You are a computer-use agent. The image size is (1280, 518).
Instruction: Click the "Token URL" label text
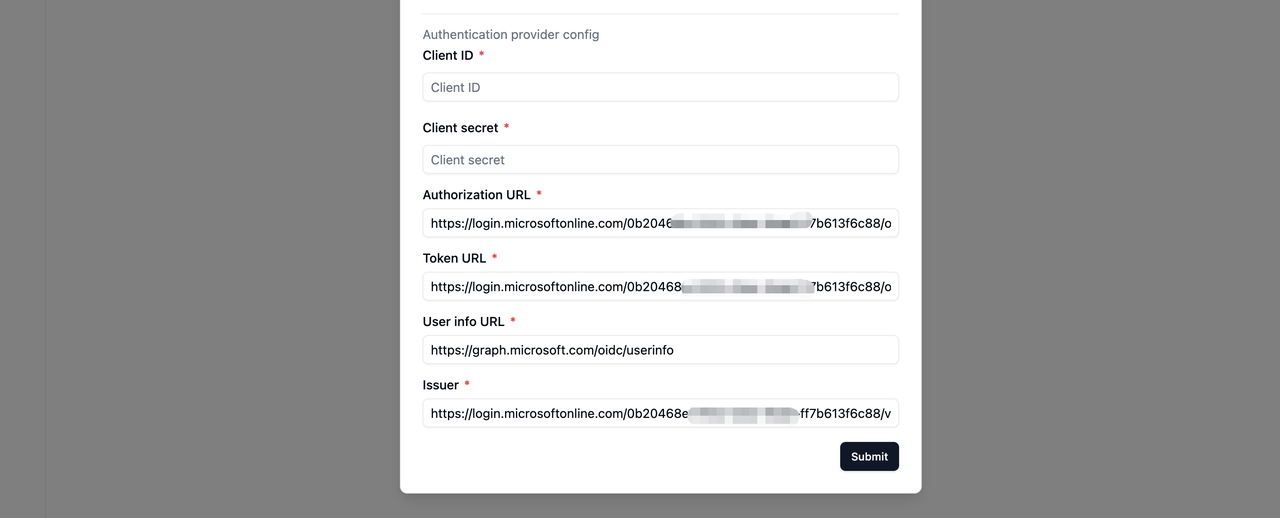point(454,258)
